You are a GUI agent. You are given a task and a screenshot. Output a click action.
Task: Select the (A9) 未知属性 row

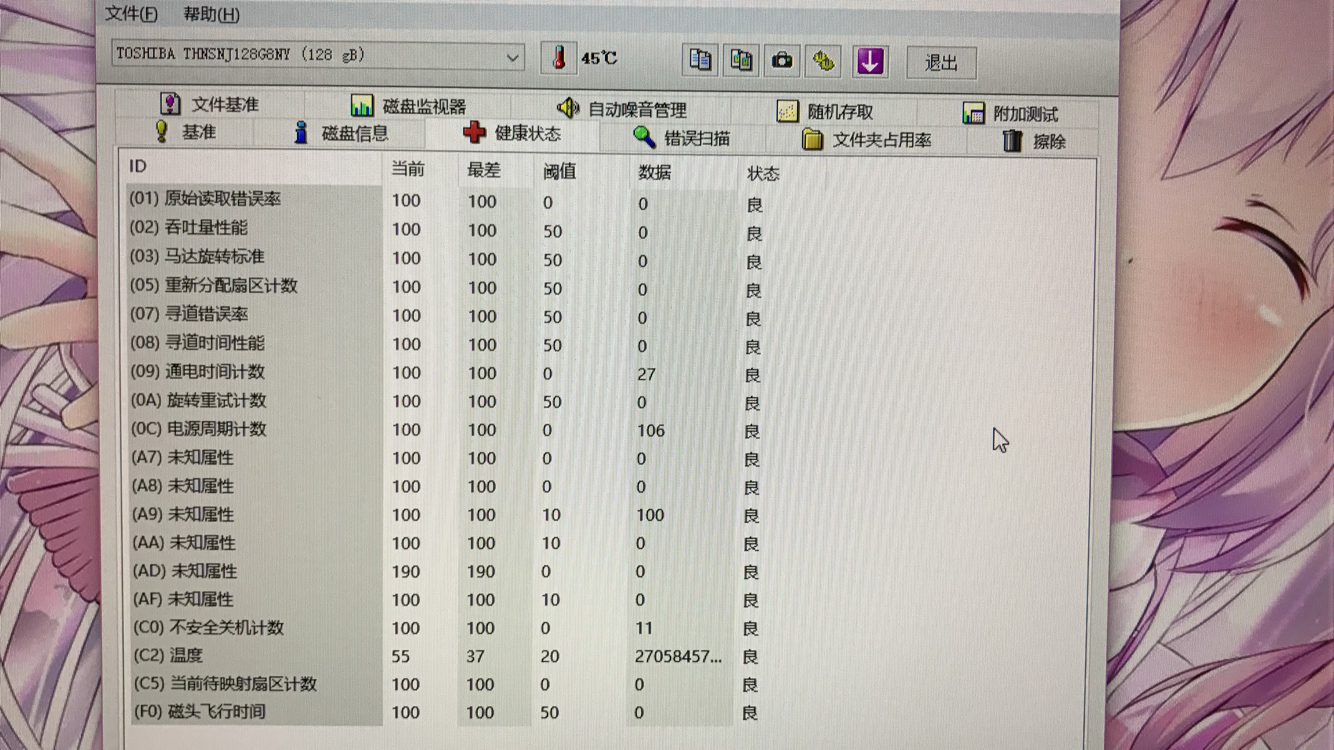[446, 515]
